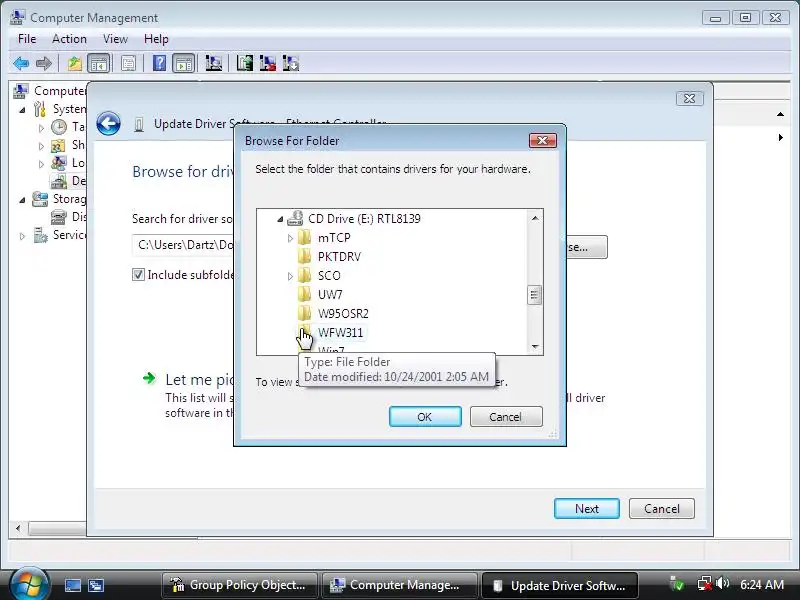Click the Computer Management title bar icon
Image resolution: width=800 pixels, height=600 pixels.
click(x=17, y=17)
